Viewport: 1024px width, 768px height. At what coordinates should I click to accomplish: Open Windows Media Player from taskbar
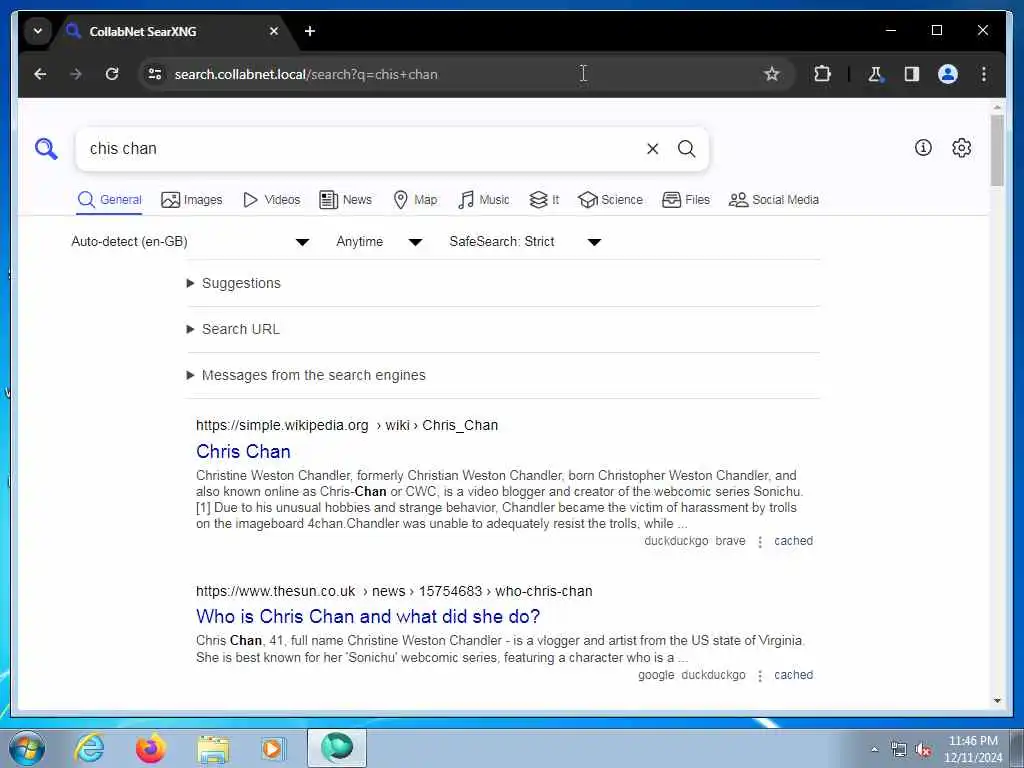(x=272, y=748)
